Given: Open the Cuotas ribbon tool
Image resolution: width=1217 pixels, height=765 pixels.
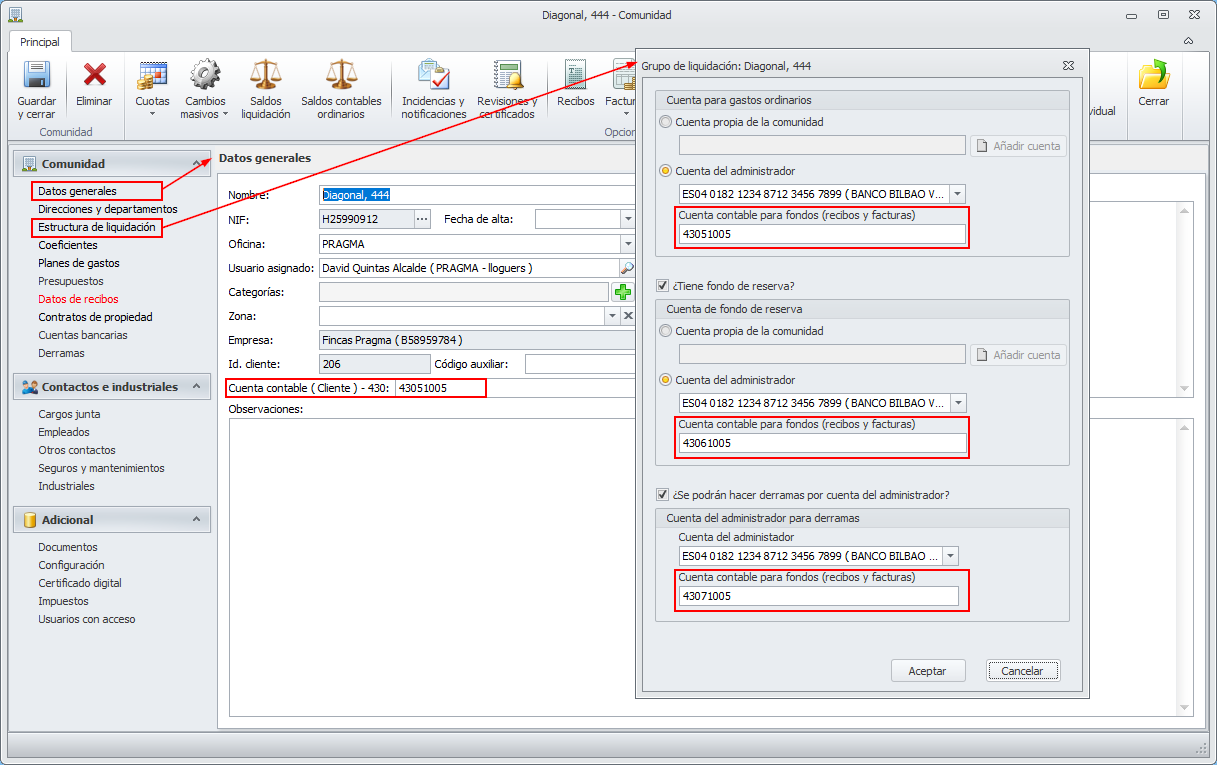Looking at the screenshot, I should (152, 75).
